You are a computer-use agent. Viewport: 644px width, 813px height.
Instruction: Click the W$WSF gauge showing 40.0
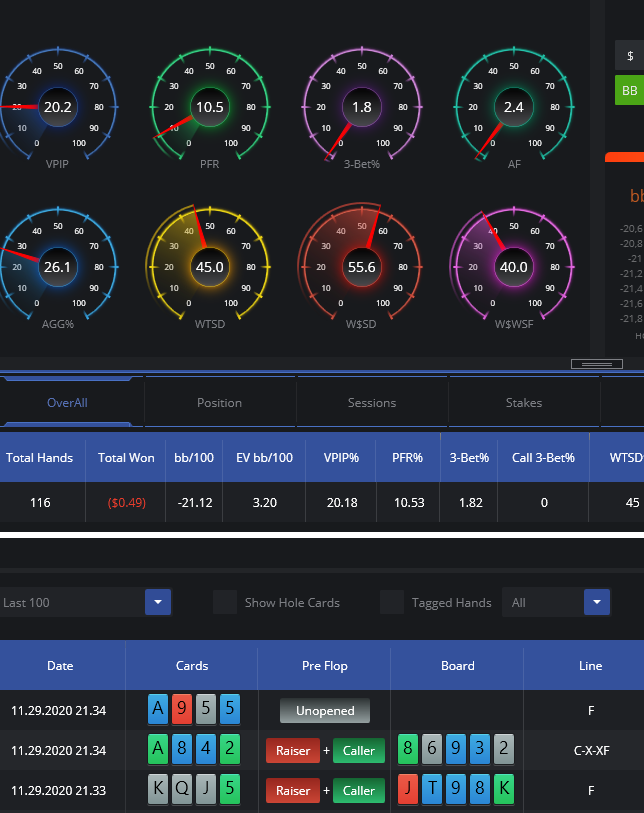click(x=514, y=267)
